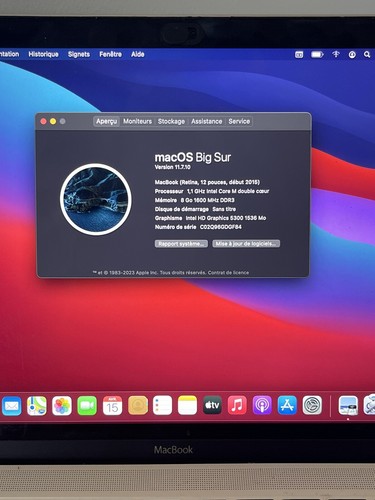The width and height of the screenshot is (375, 500).
Task: Click the Processeur 1,1 GHz Intel Core M line
Action: (x=212, y=191)
